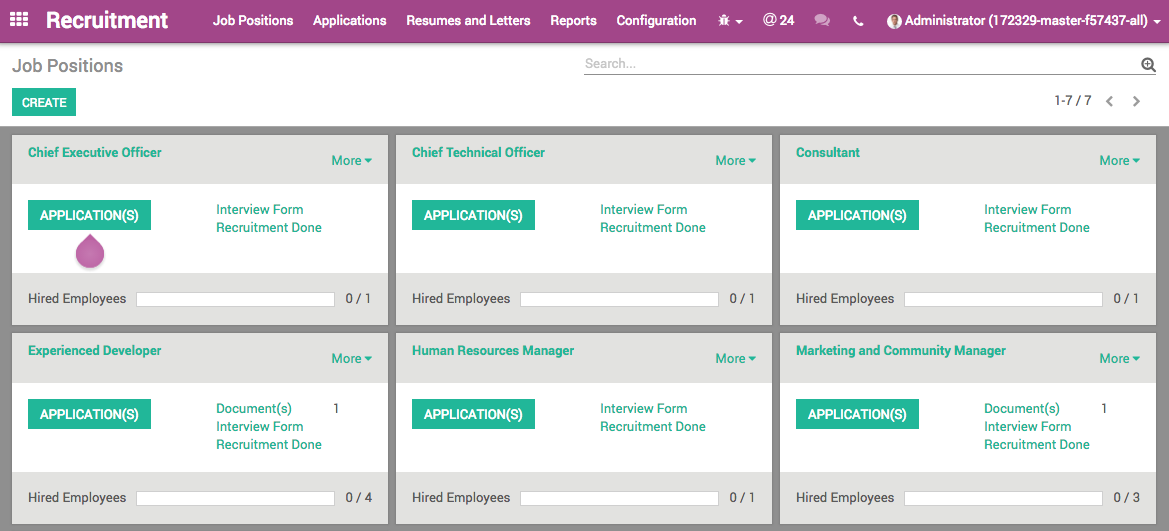Open Applications menu

click(350, 21)
